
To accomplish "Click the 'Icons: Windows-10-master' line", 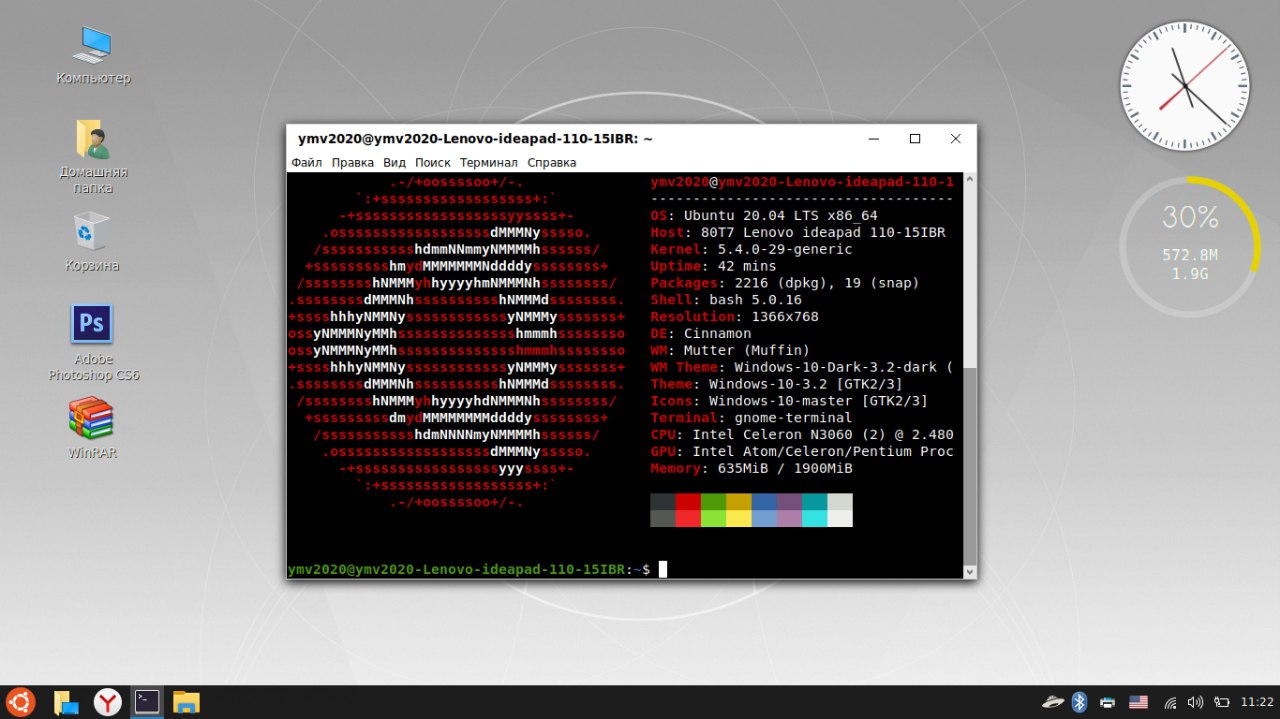I will click(x=789, y=401).
